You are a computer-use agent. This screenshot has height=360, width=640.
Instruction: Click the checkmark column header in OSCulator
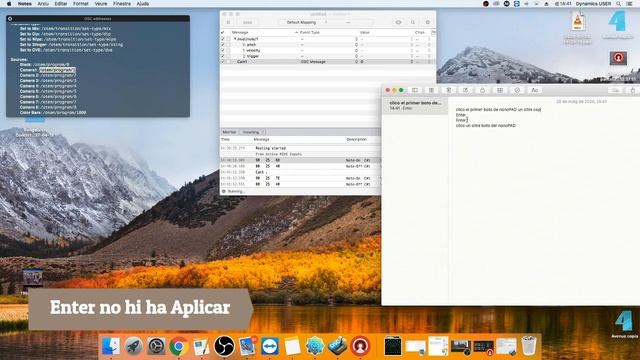click(x=223, y=32)
